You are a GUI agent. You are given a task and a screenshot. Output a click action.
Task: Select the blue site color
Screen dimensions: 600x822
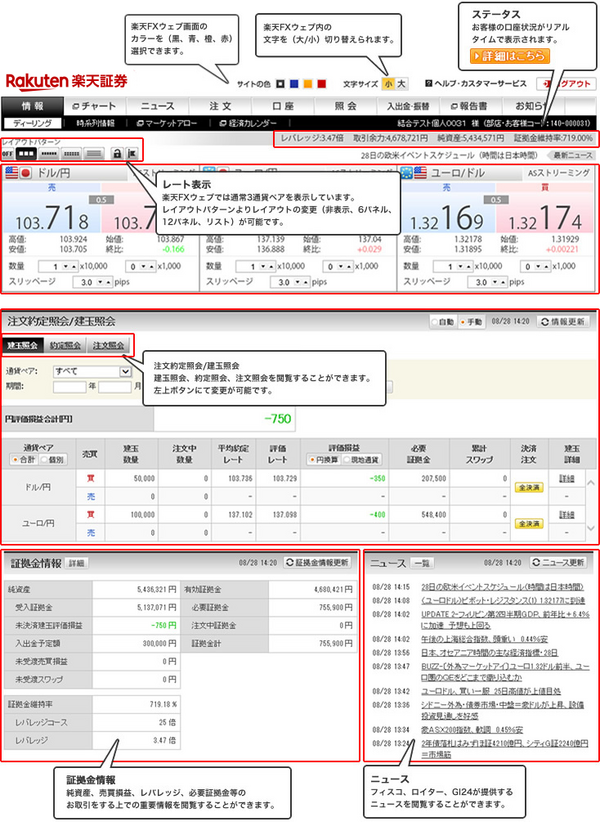tap(294, 84)
